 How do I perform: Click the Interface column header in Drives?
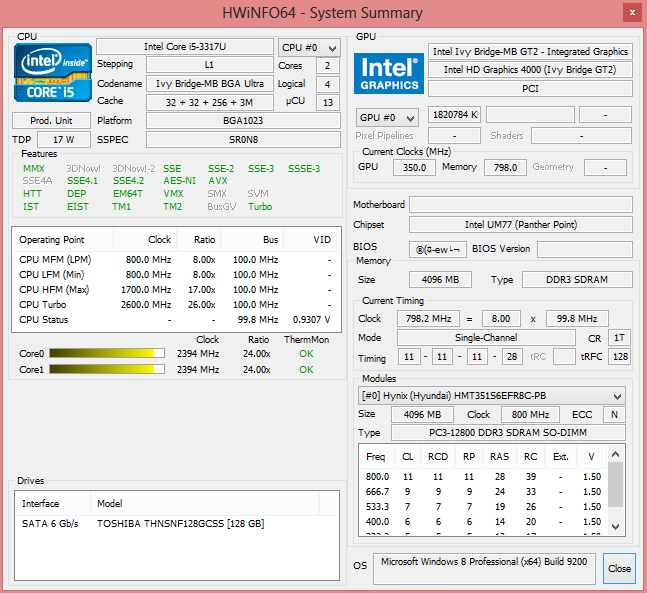[x=53, y=503]
